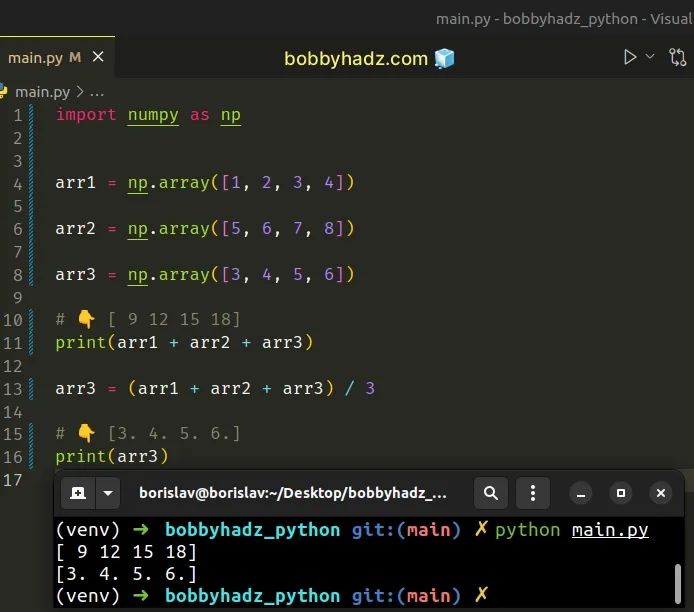Open source control compare changes icon
Viewport: 694px width, 612px height.
(x=677, y=58)
